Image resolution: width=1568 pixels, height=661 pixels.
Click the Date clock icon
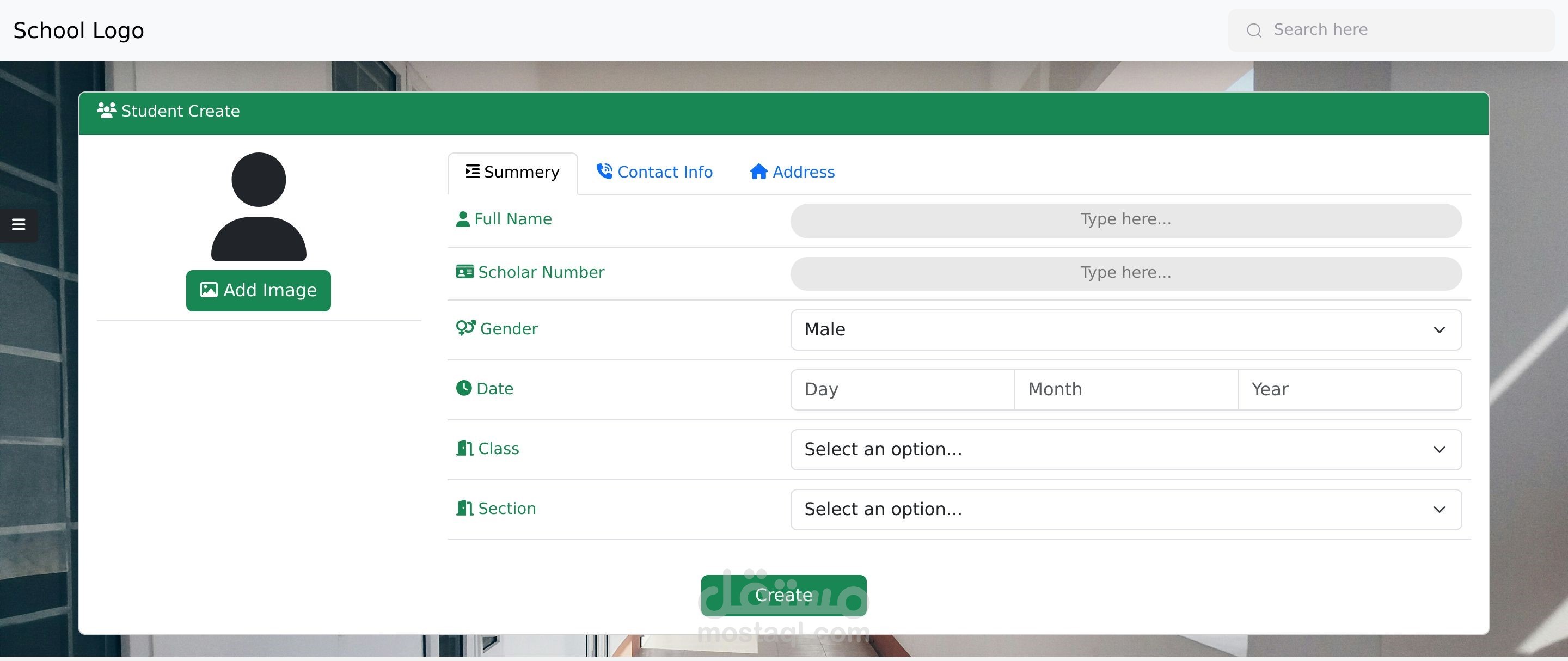tap(464, 388)
